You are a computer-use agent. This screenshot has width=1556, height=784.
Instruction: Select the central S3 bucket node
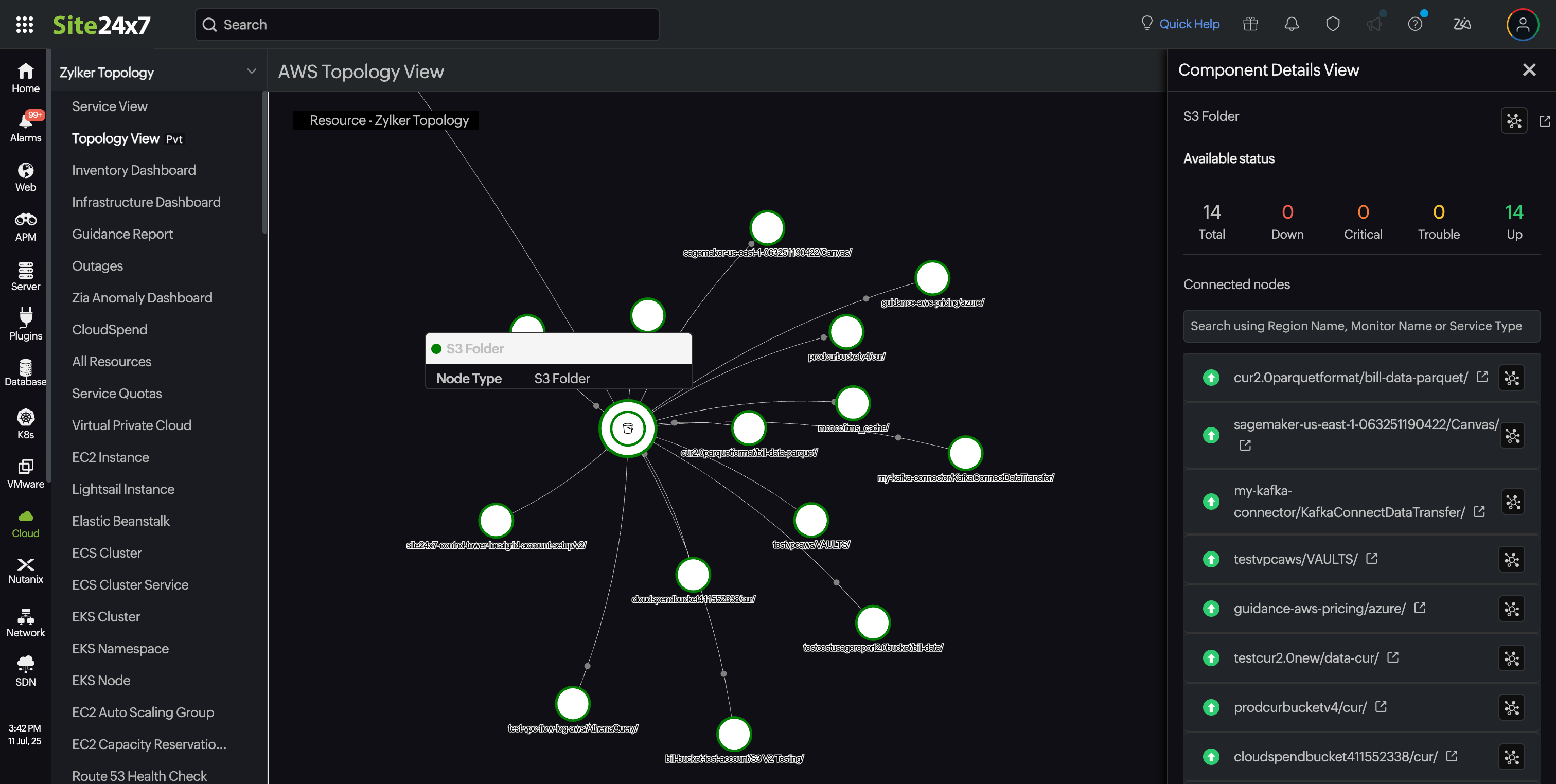point(627,428)
